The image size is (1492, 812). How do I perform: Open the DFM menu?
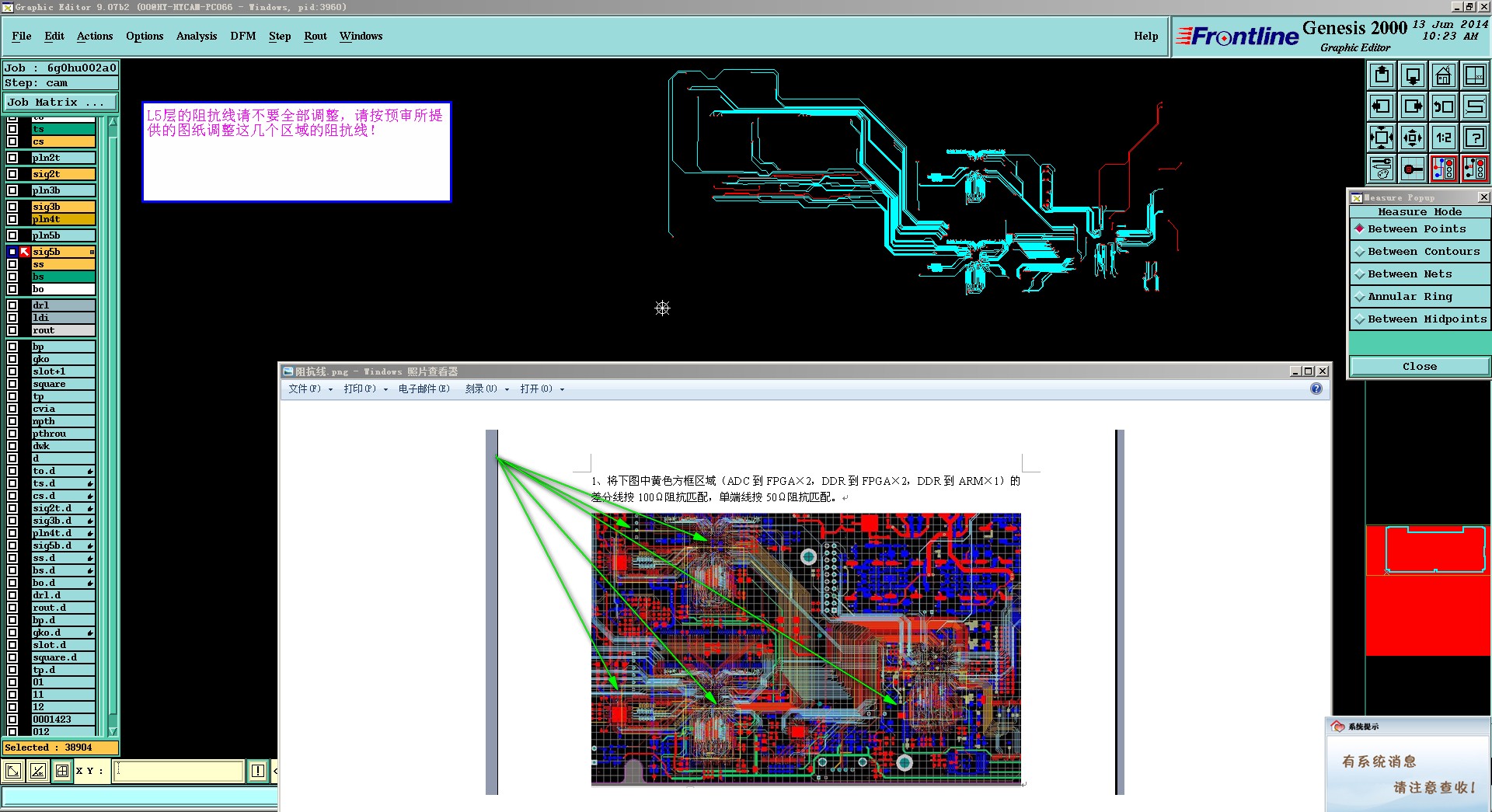pyautogui.click(x=243, y=37)
